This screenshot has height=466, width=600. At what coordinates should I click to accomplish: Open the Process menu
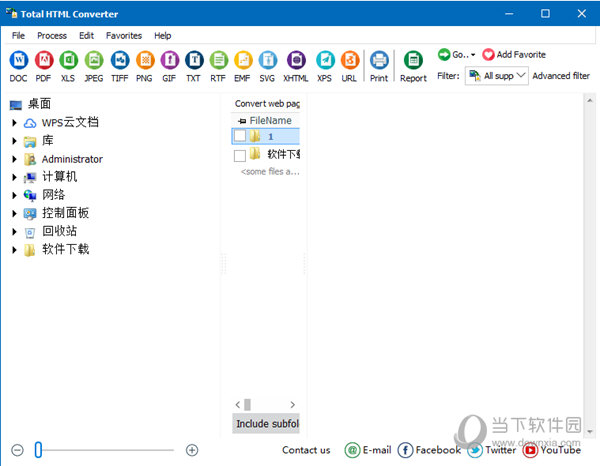pyautogui.click(x=52, y=36)
